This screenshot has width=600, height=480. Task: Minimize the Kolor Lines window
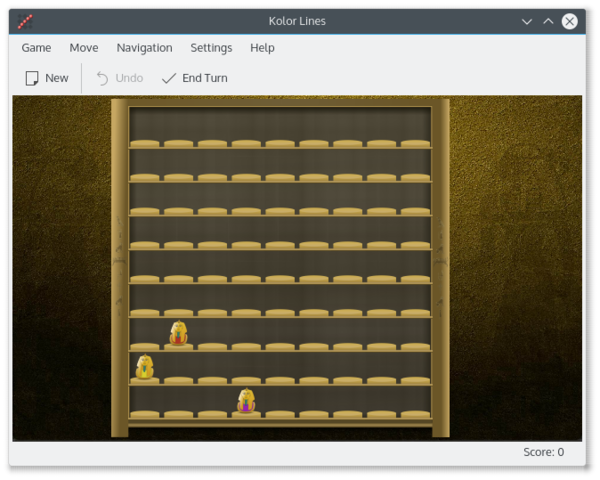[x=527, y=21]
